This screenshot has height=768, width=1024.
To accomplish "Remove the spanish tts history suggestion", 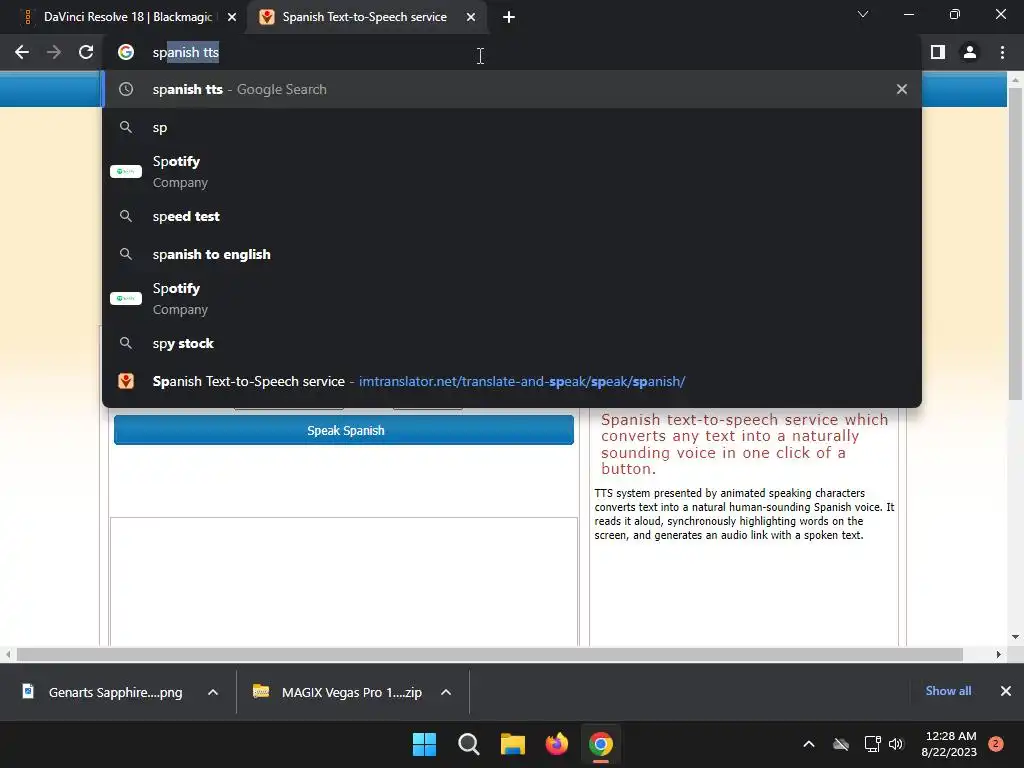I will 902,89.
